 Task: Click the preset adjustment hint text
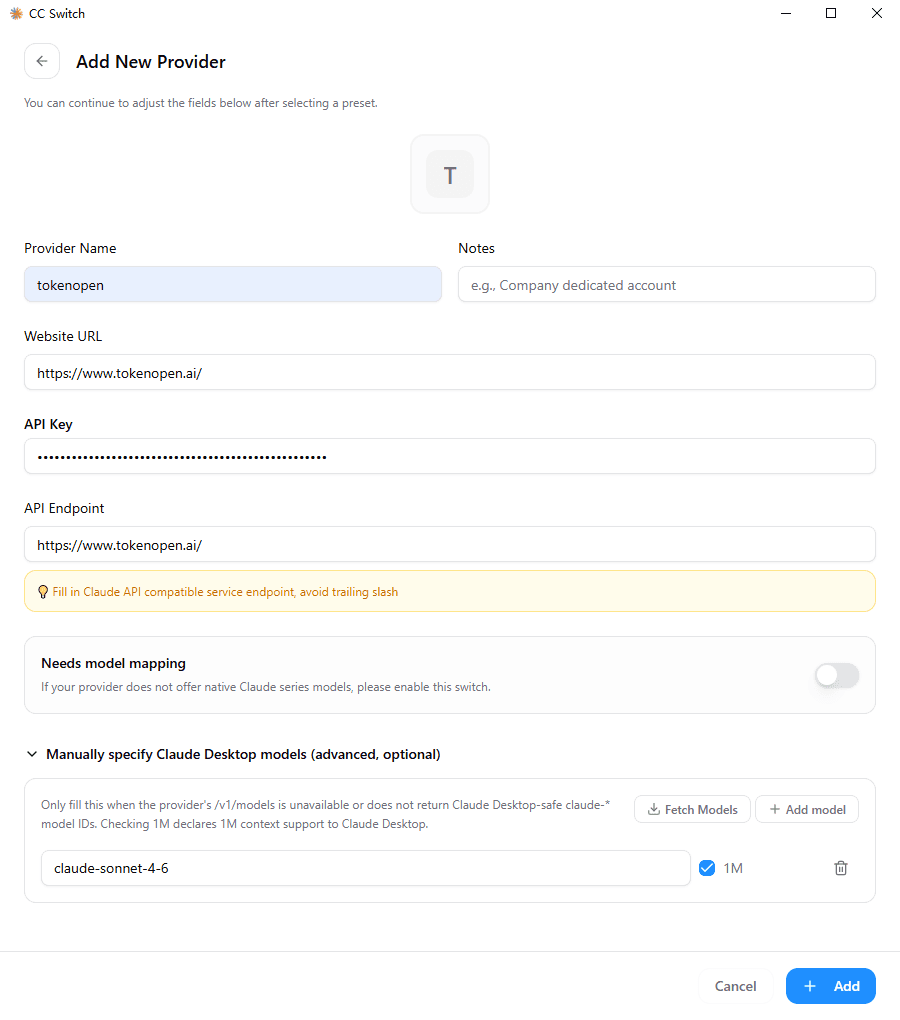[x=201, y=103]
